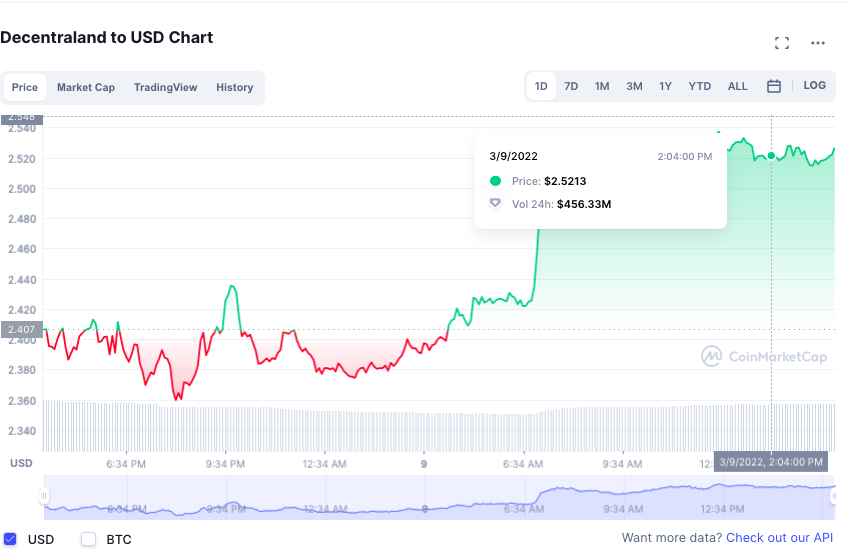Expand chart to fullscreen view
This screenshot has height=549, width=848.
(781, 43)
